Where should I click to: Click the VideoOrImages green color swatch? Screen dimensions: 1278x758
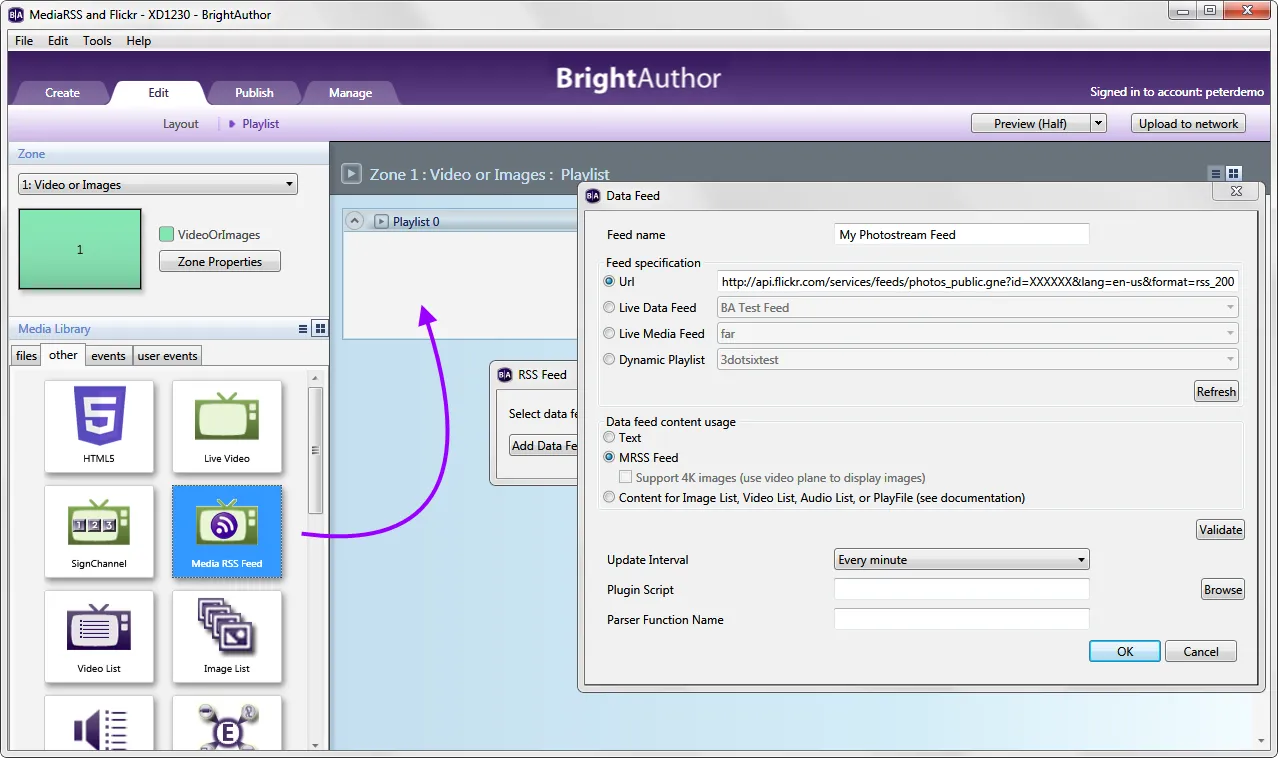[167, 235]
